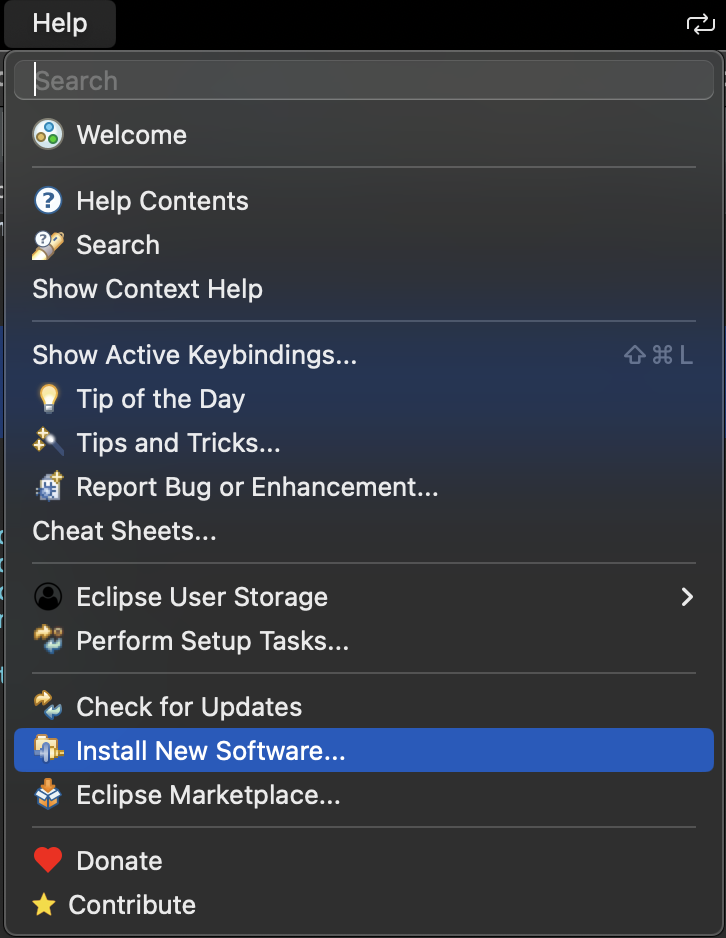The width and height of the screenshot is (726, 938).
Task: Choose the Contribute menu entry
Action: (x=364, y=904)
